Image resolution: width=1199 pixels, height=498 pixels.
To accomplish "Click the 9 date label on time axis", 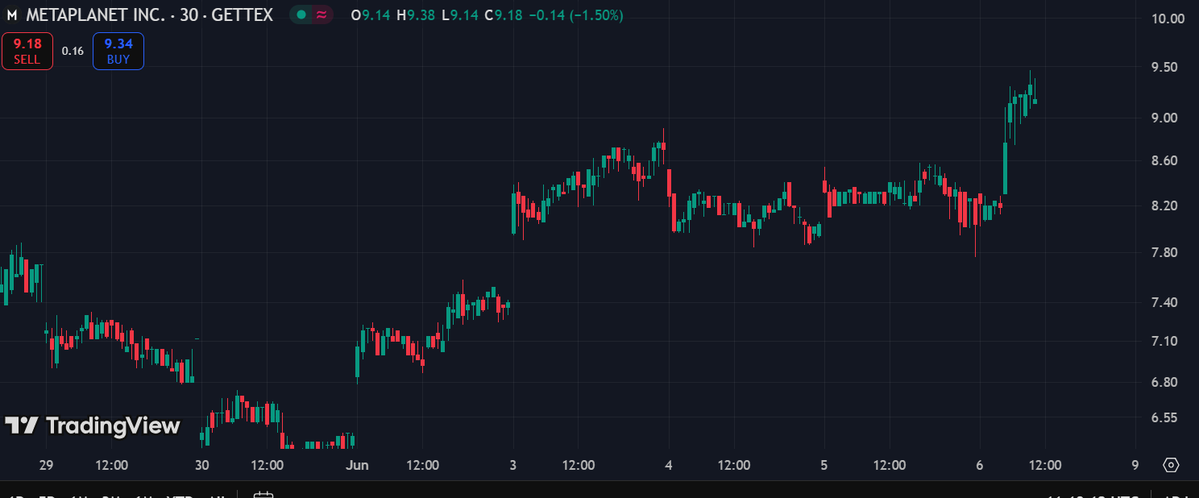I will pyautogui.click(x=1135, y=465).
